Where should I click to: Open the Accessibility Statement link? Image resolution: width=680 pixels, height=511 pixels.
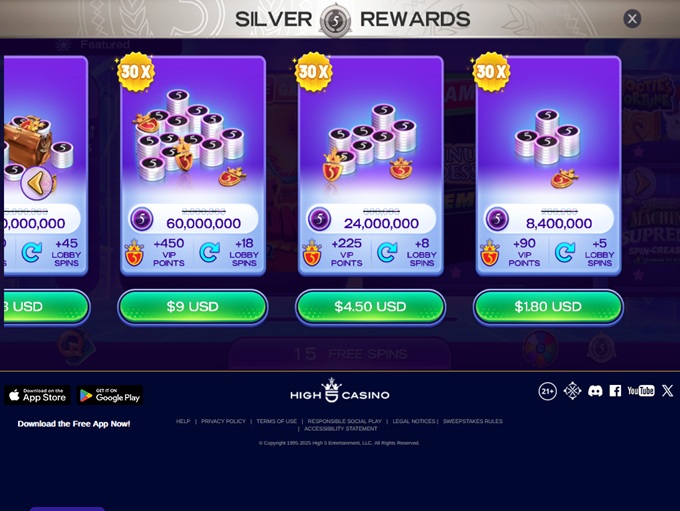pos(340,429)
